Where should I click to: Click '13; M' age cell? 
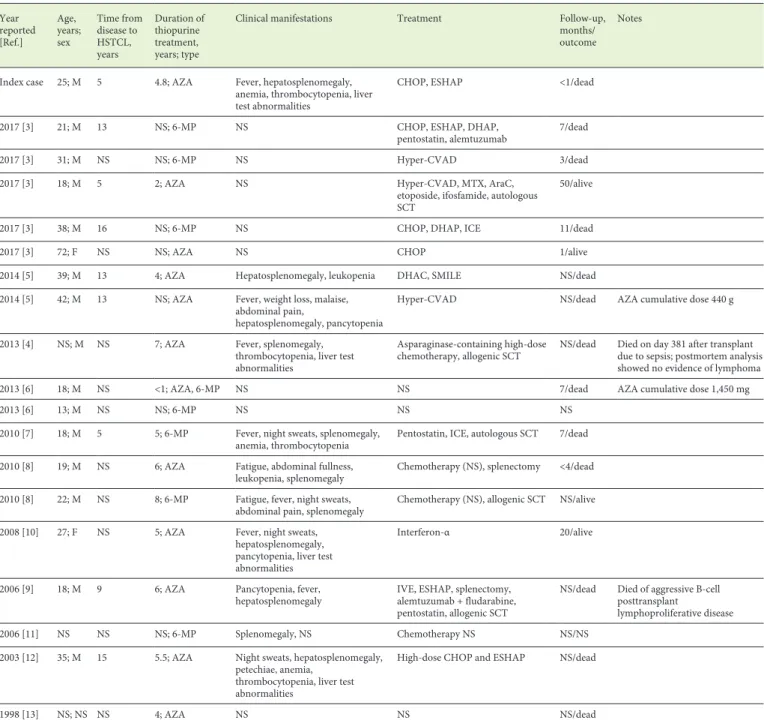click(69, 410)
